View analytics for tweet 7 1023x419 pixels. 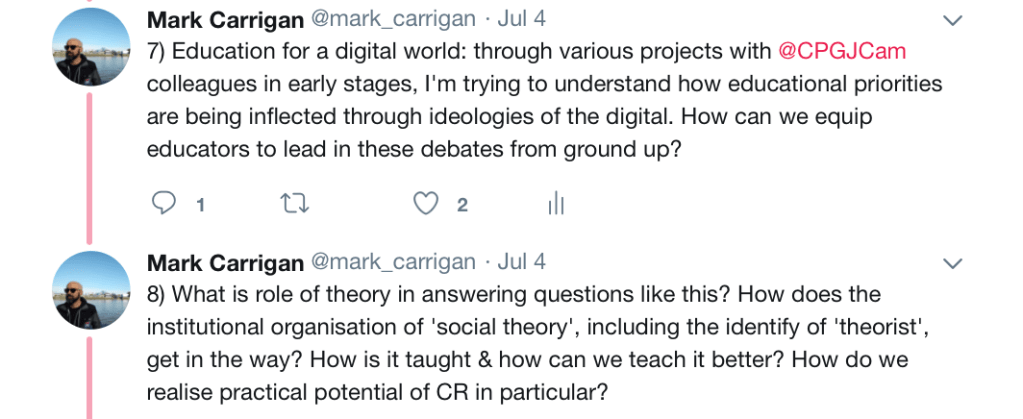click(x=556, y=204)
